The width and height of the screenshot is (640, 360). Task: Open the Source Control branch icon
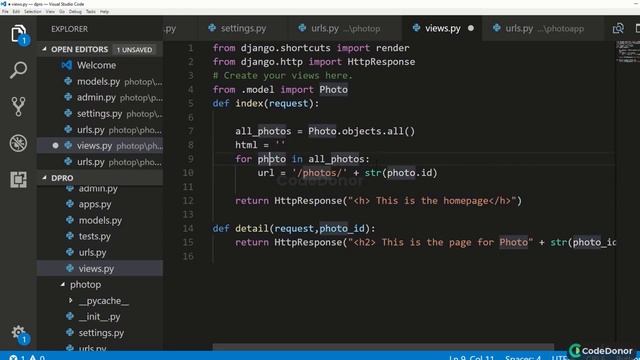pyautogui.click(x=18, y=107)
